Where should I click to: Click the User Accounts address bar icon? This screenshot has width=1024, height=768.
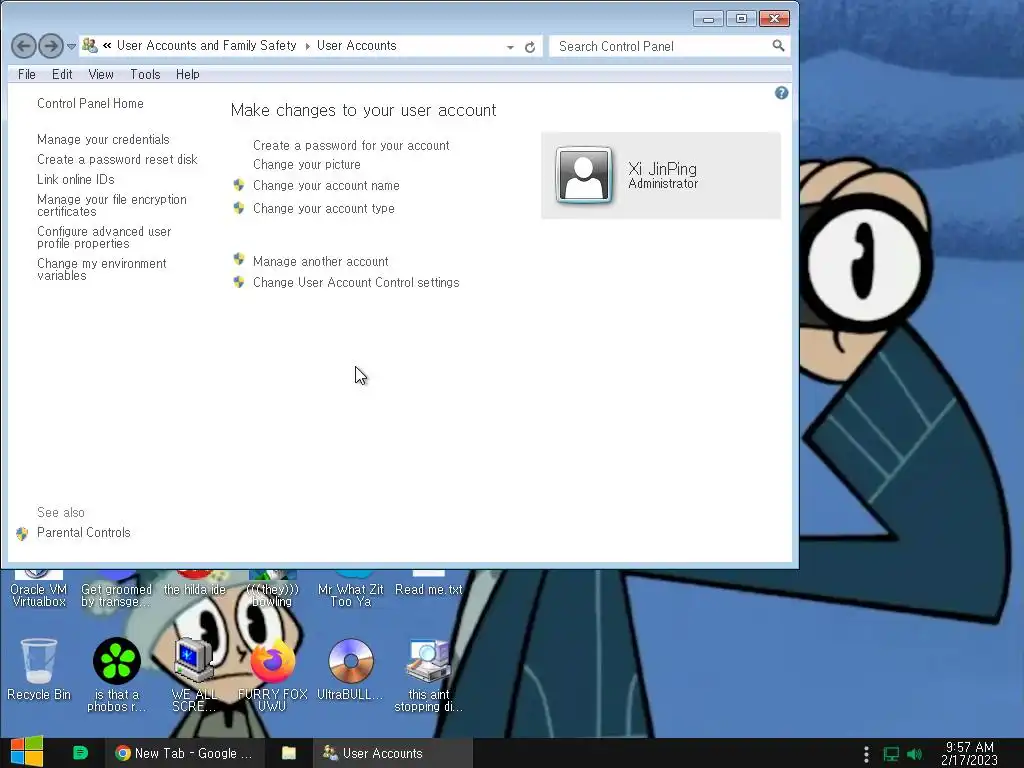coord(90,46)
